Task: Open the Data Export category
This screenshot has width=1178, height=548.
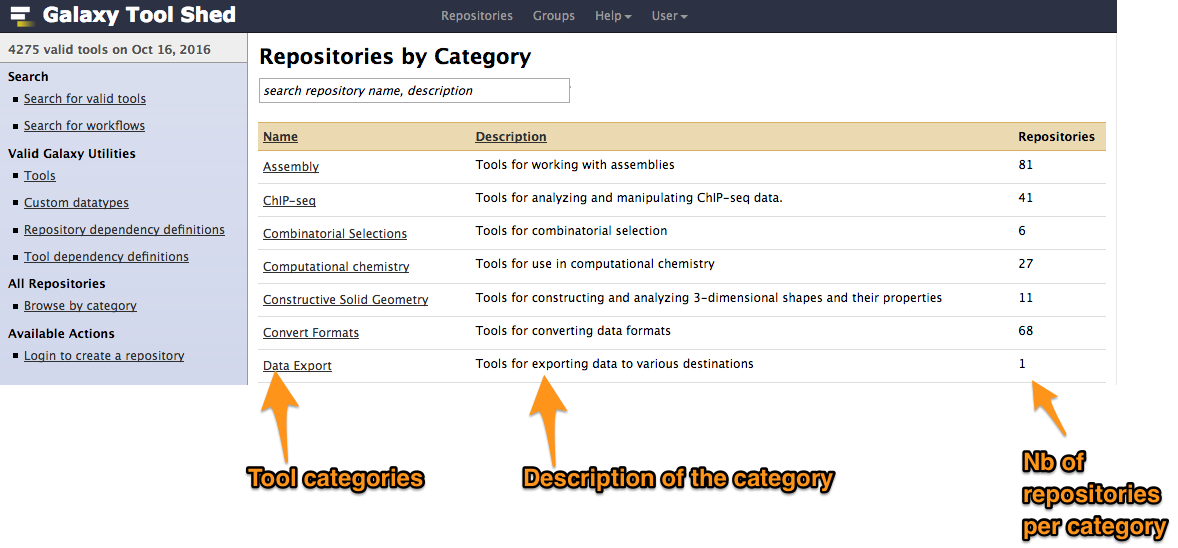Action: pos(298,366)
